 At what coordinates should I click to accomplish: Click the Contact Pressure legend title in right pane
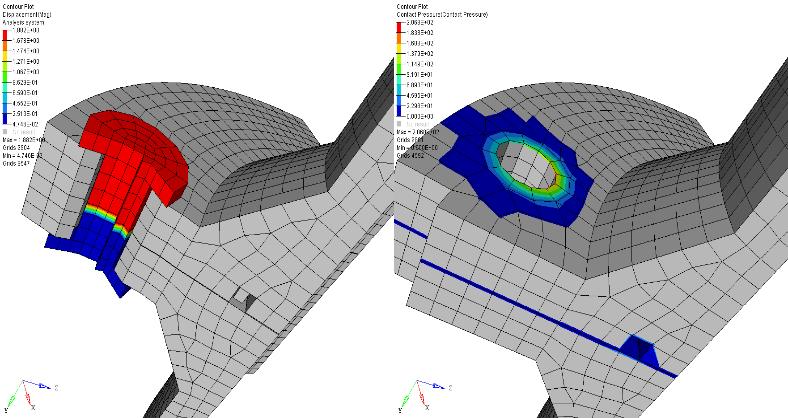click(x=442, y=15)
